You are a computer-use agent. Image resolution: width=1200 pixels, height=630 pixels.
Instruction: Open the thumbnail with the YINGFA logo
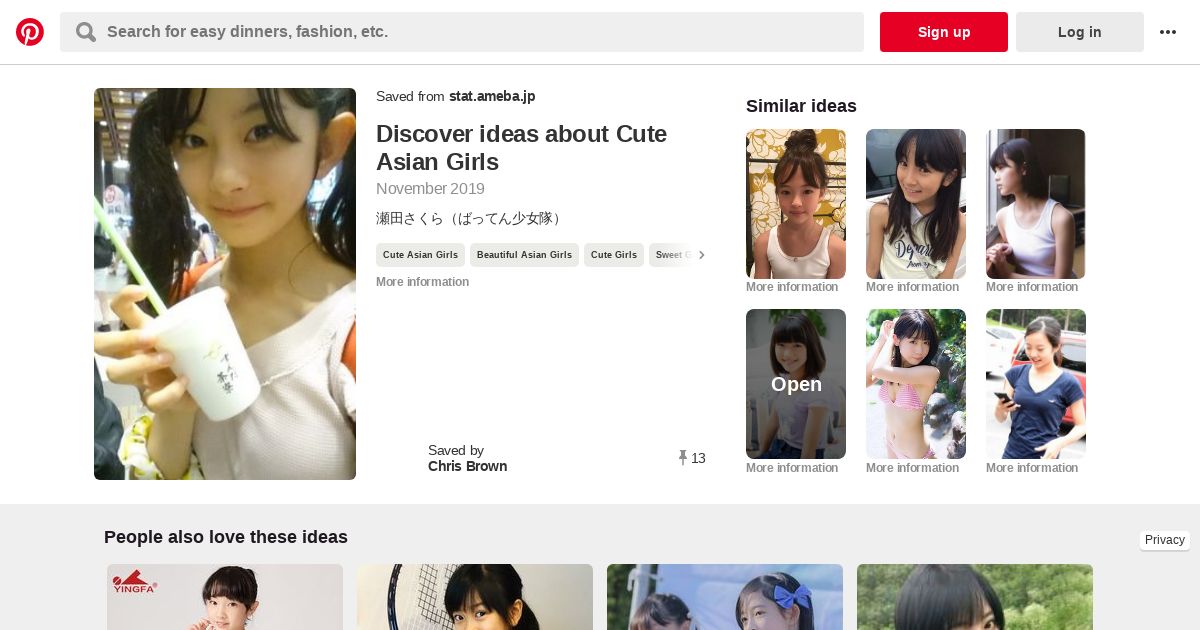pyautogui.click(x=225, y=597)
